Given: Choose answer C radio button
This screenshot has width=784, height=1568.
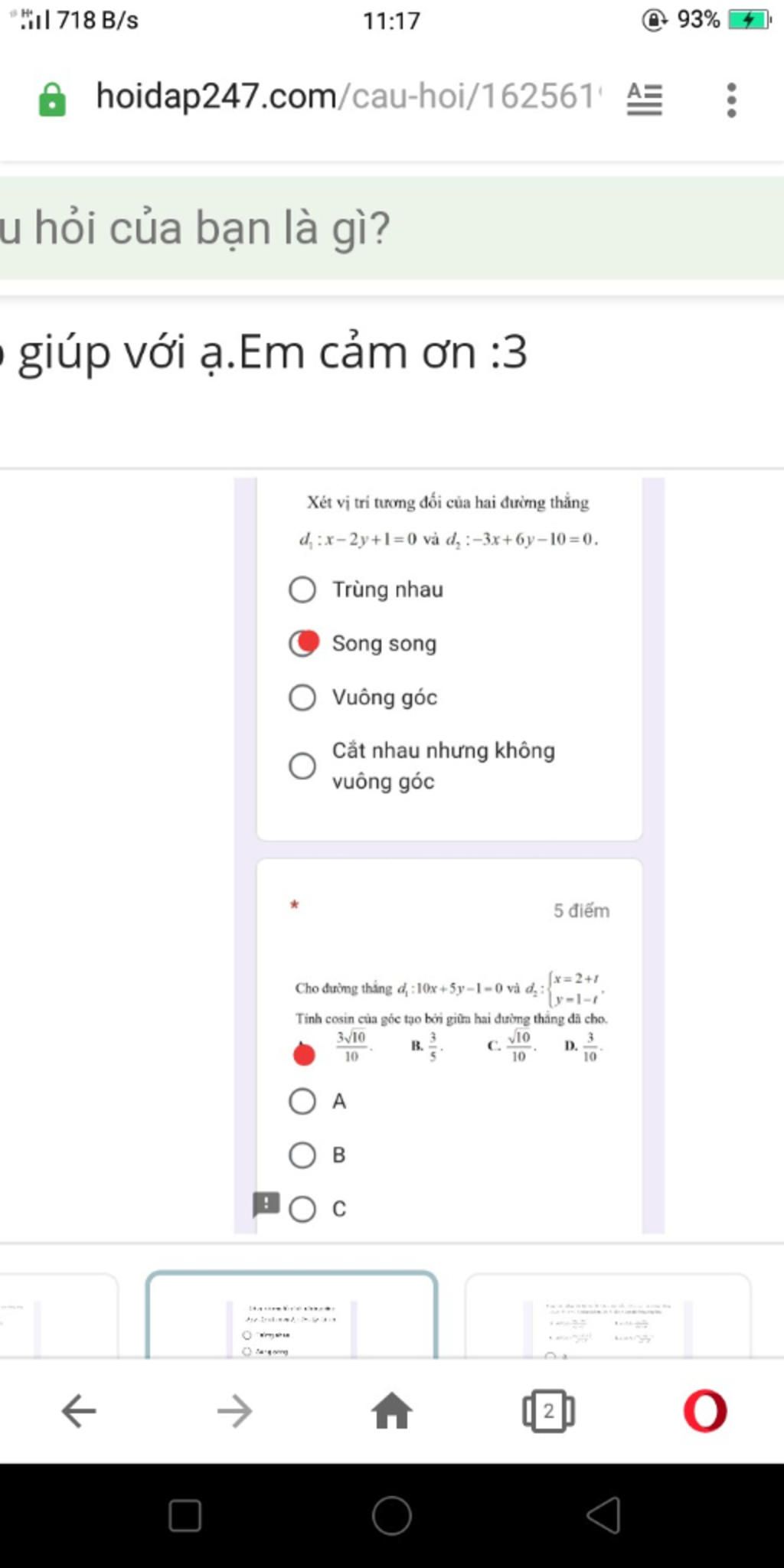Looking at the screenshot, I should point(302,1209).
